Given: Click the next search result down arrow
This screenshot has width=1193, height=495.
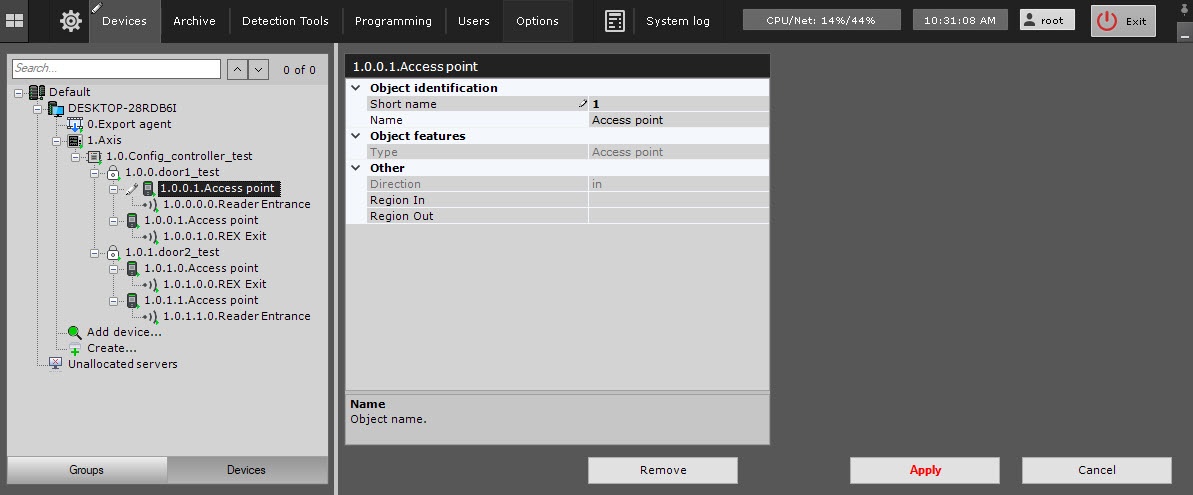Looking at the screenshot, I should click(259, 69).
